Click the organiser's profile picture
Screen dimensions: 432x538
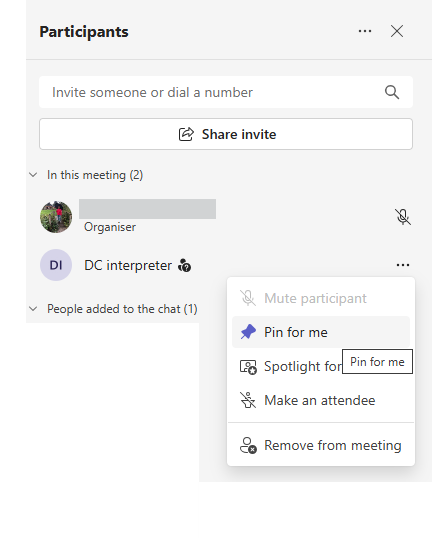[x=56, y=217]
